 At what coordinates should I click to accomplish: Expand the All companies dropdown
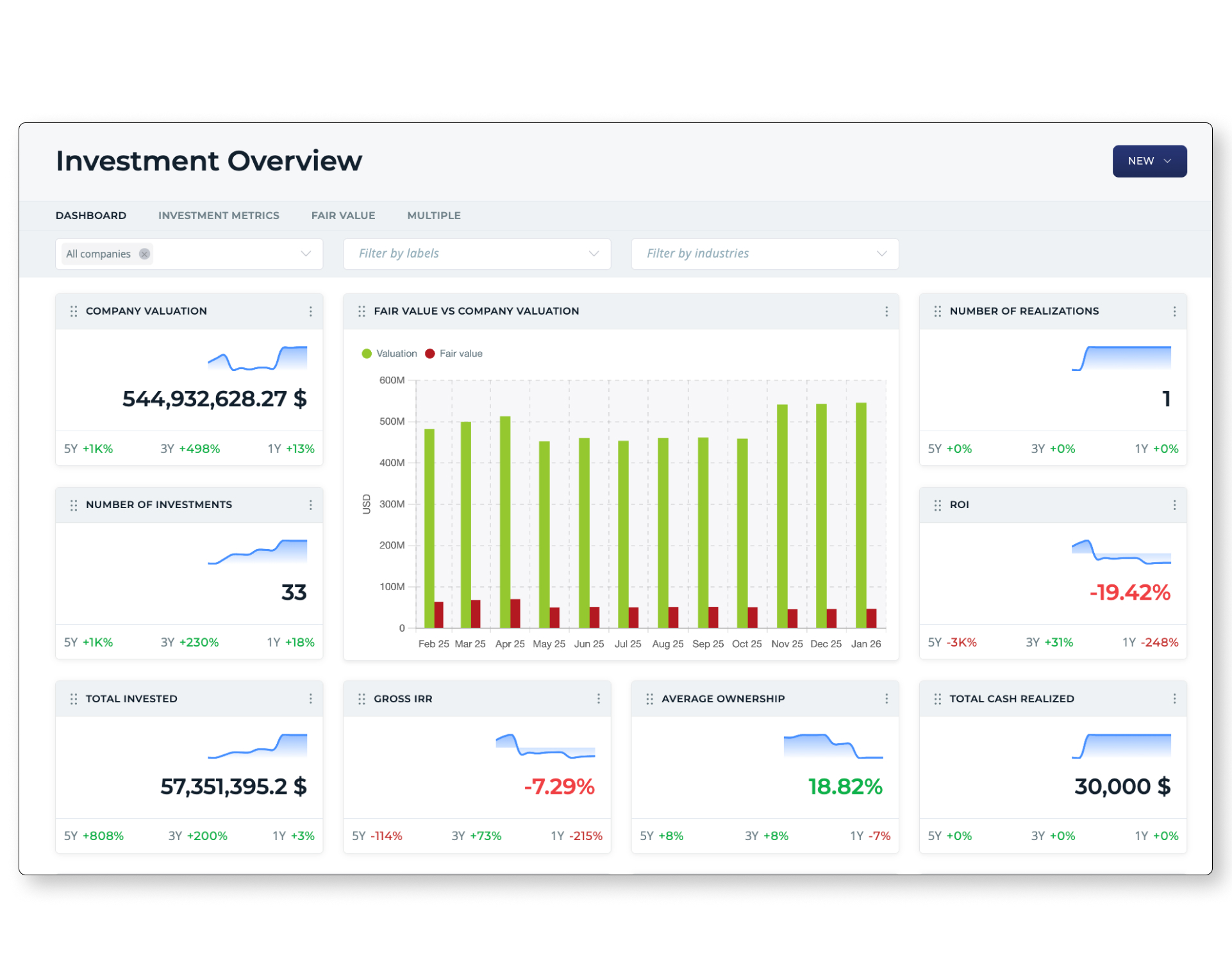coord(306,254)
